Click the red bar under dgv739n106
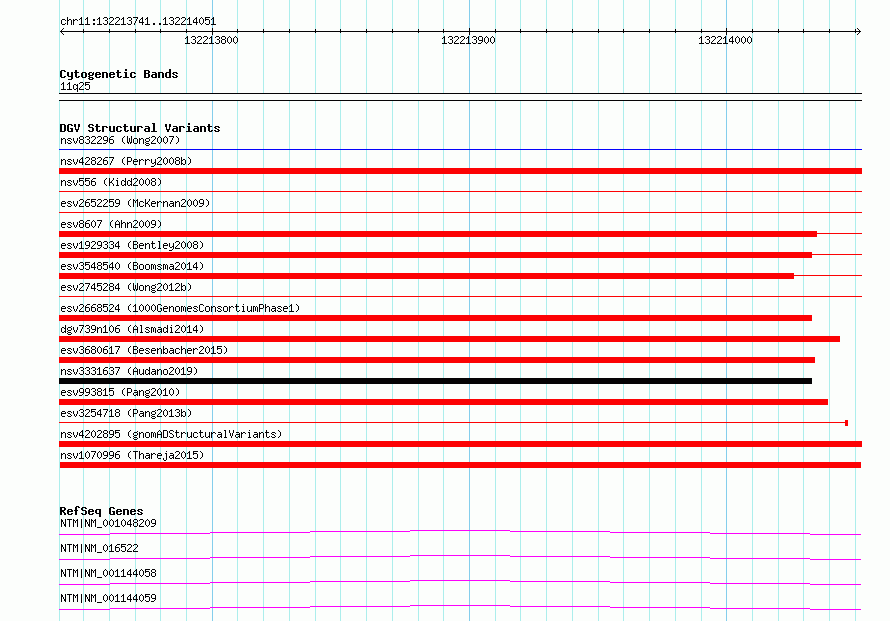890x621 pixels. (x=450, y=339)
